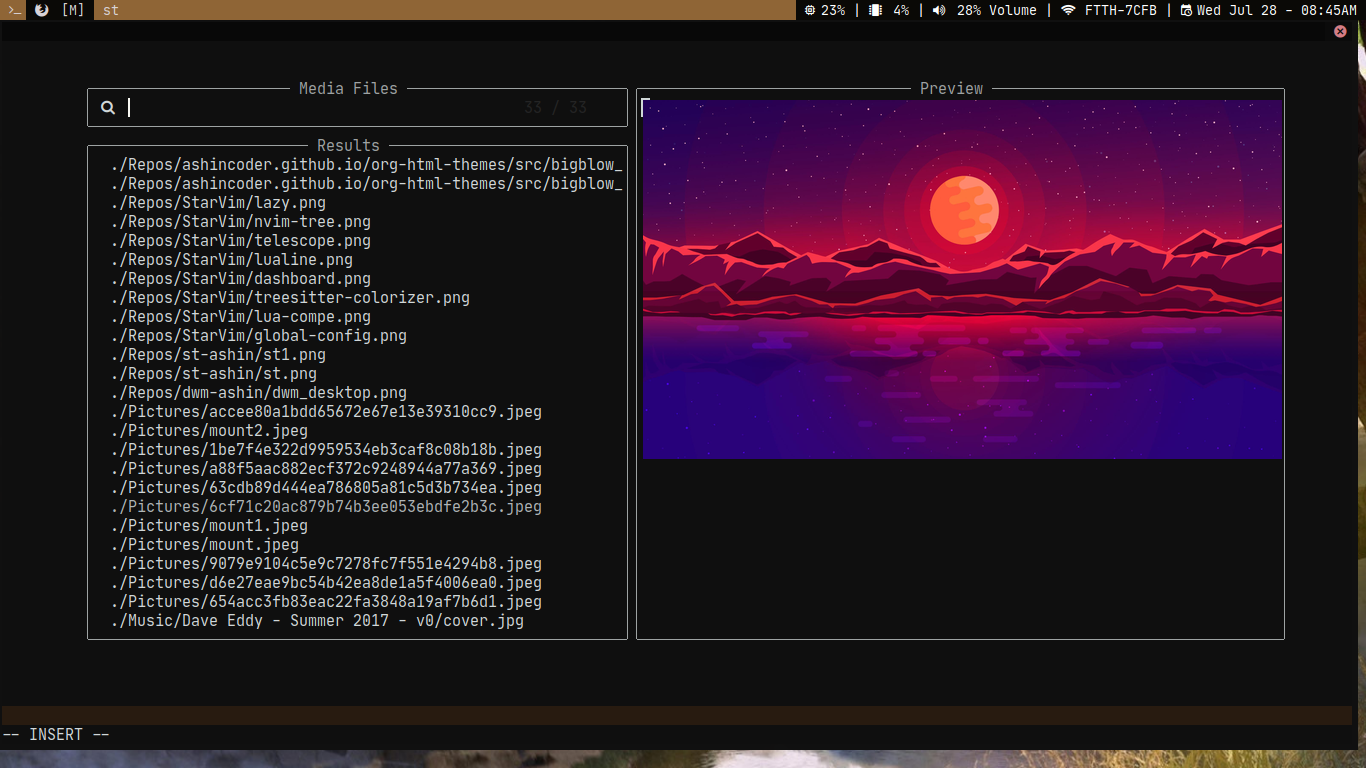Select ./Repos/StarVim/treesitter-colorizer.png result

coord(290,297)
